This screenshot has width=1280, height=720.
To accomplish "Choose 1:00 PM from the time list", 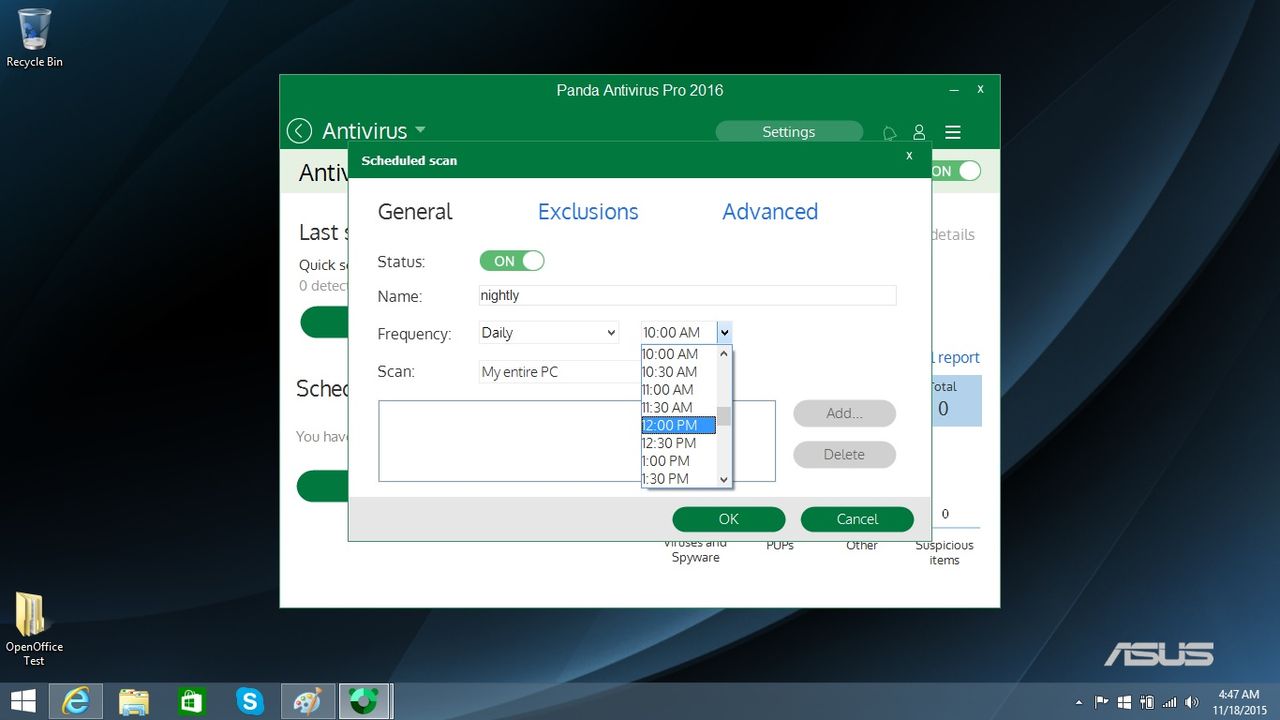I will (x=679, y=461).
